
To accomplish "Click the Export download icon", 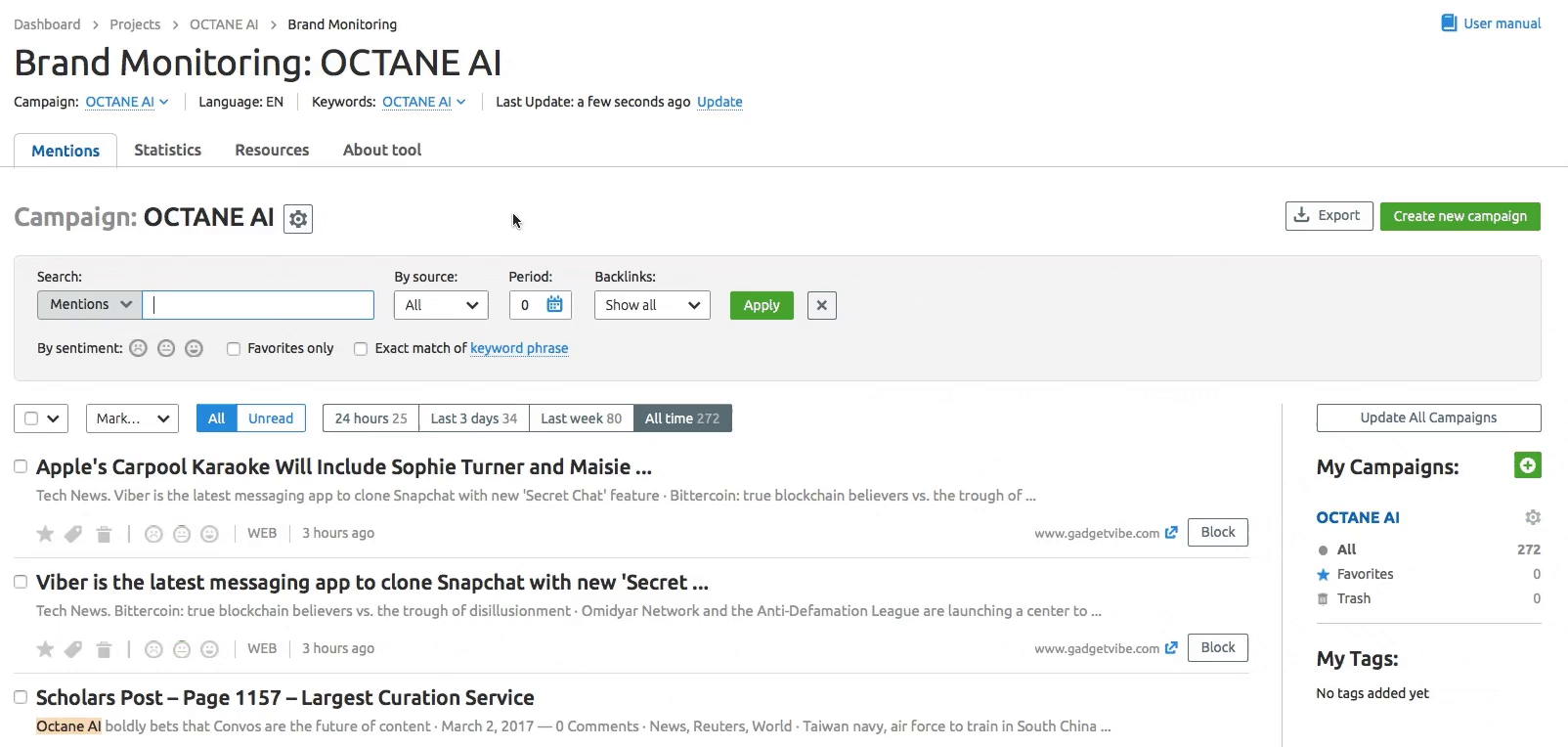I will (1301, 215).
